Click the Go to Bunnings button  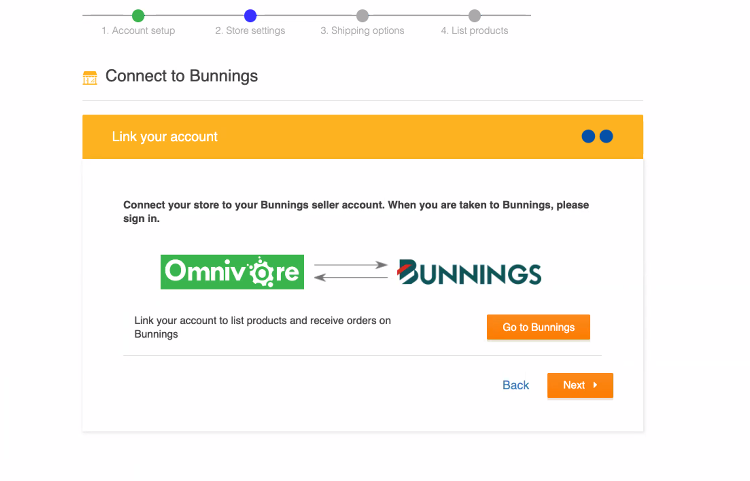click(x=538, y=327)
